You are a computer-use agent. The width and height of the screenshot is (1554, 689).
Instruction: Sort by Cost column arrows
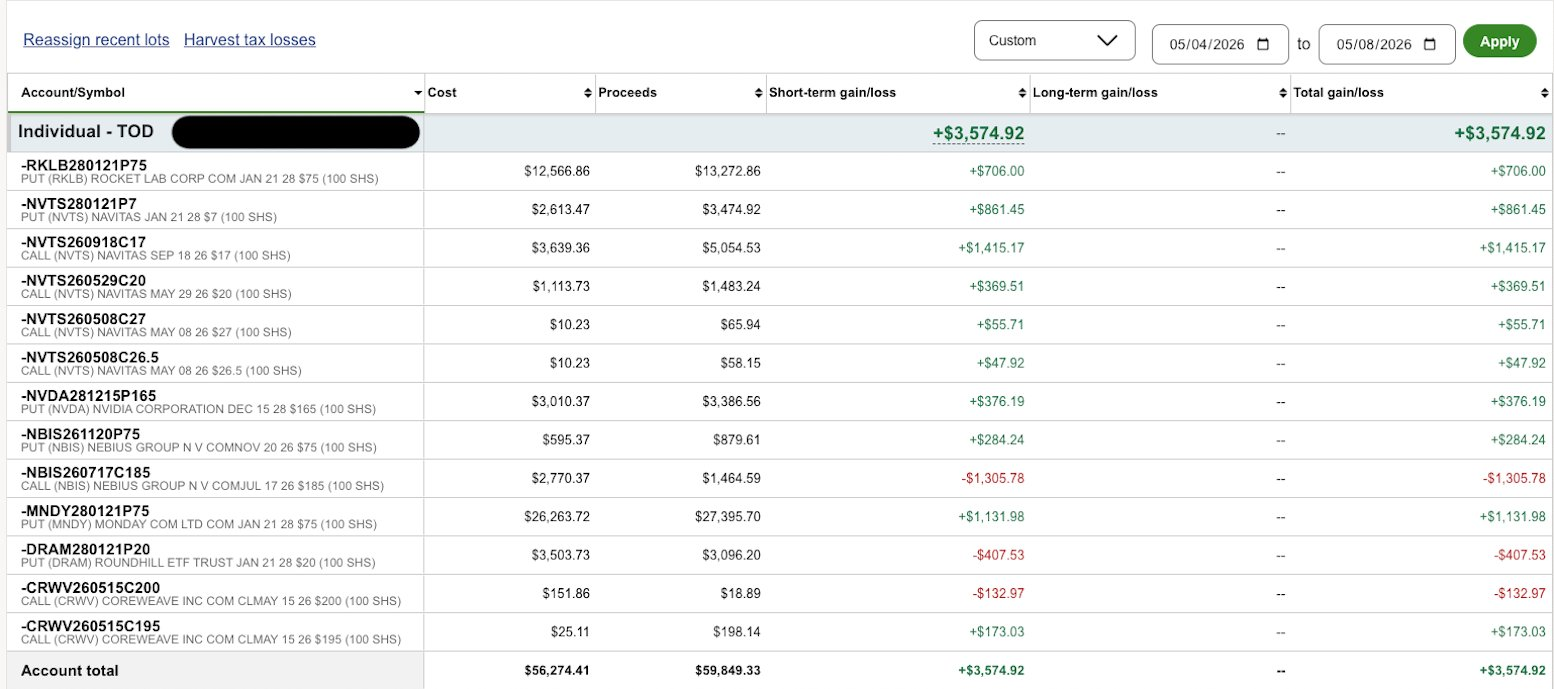588,93
